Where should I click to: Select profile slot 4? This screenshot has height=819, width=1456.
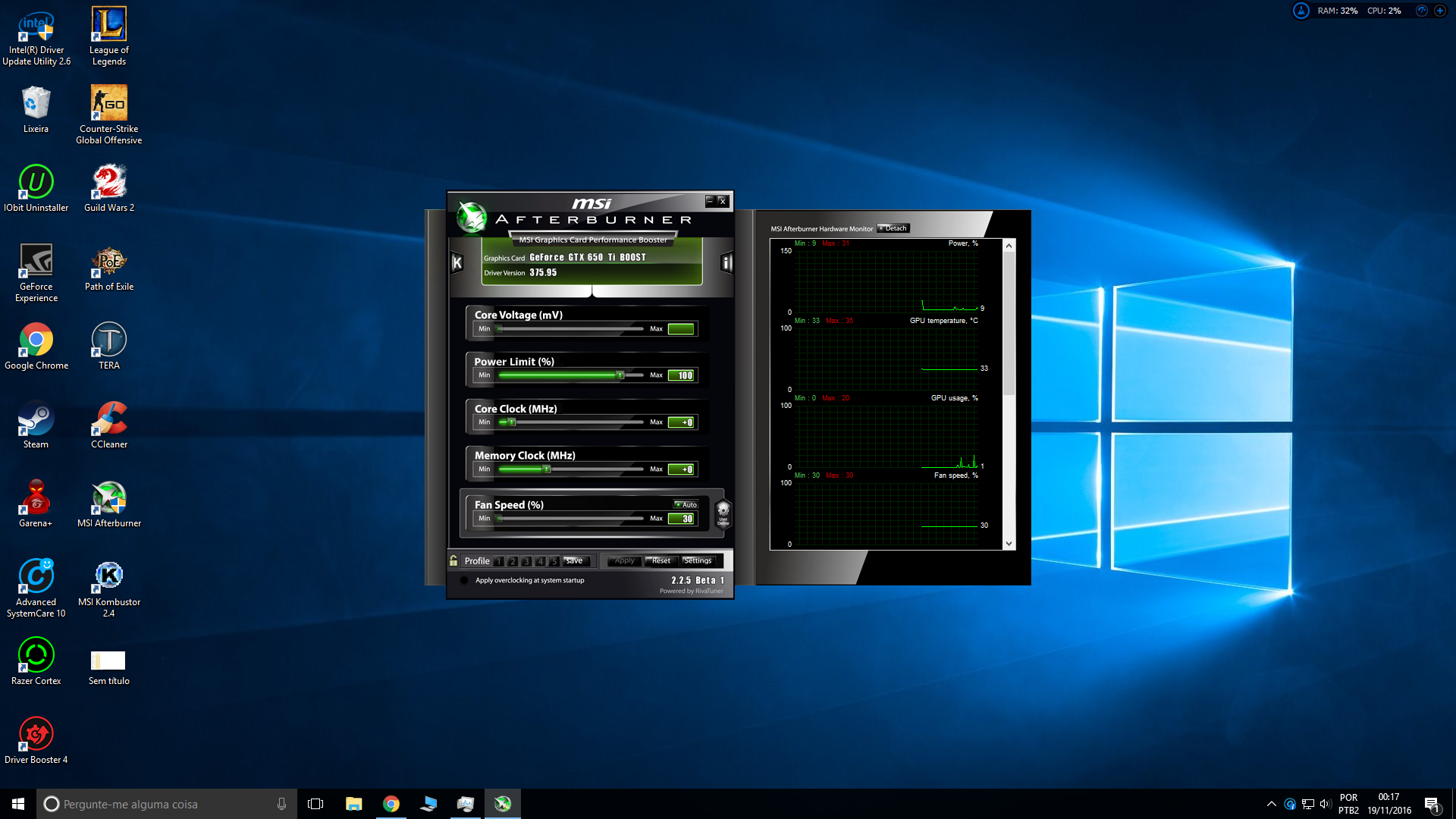point(540,561)
